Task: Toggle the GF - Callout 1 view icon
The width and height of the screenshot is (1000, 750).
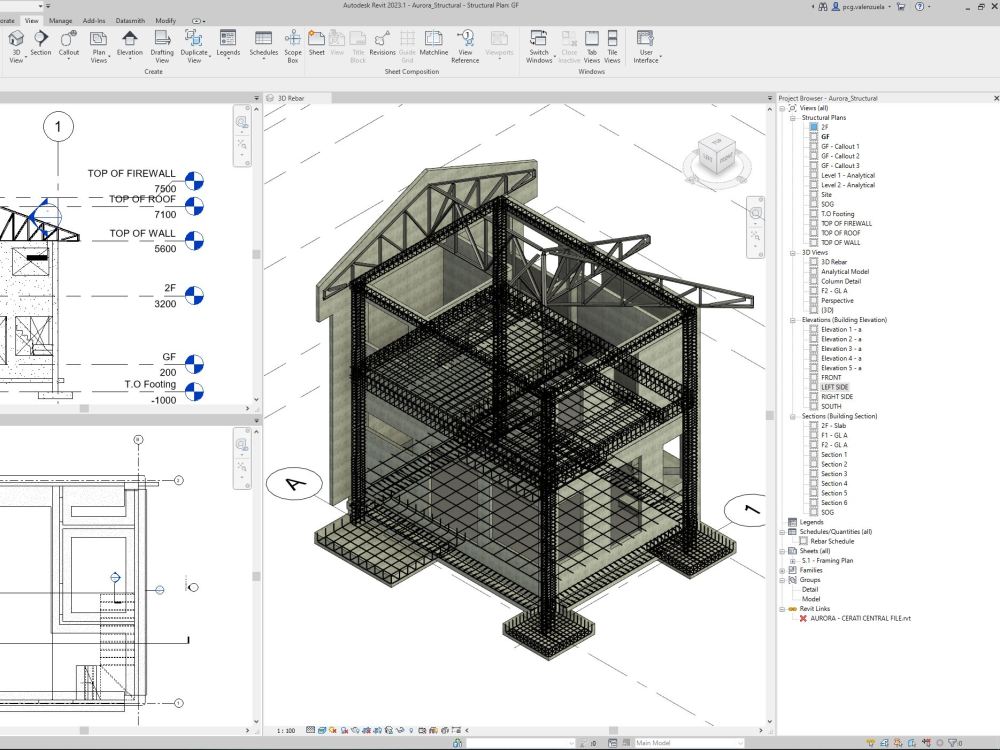Action: click(x=814, y=146)
